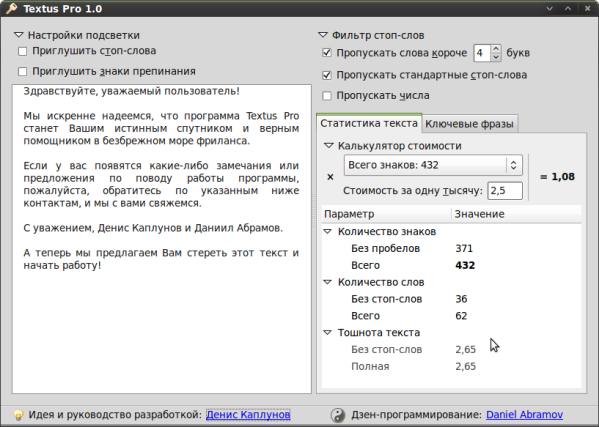This screenshot has height=427, width=599.
Task: Click the Стоимость за одну тысячу field
Action: tap(505, 191)
